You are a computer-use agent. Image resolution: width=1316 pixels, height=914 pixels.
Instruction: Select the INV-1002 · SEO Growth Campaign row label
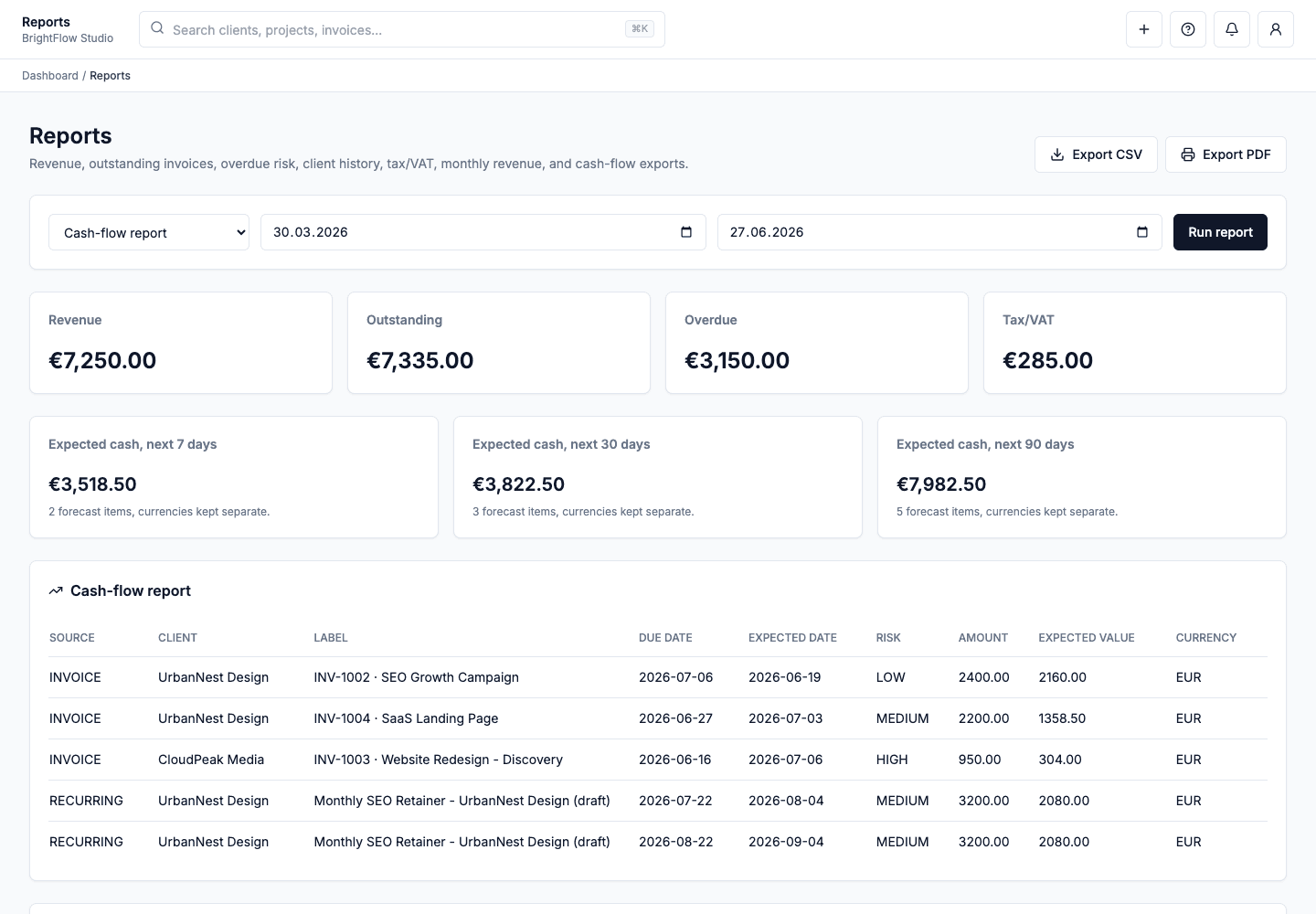click(417, 677)
